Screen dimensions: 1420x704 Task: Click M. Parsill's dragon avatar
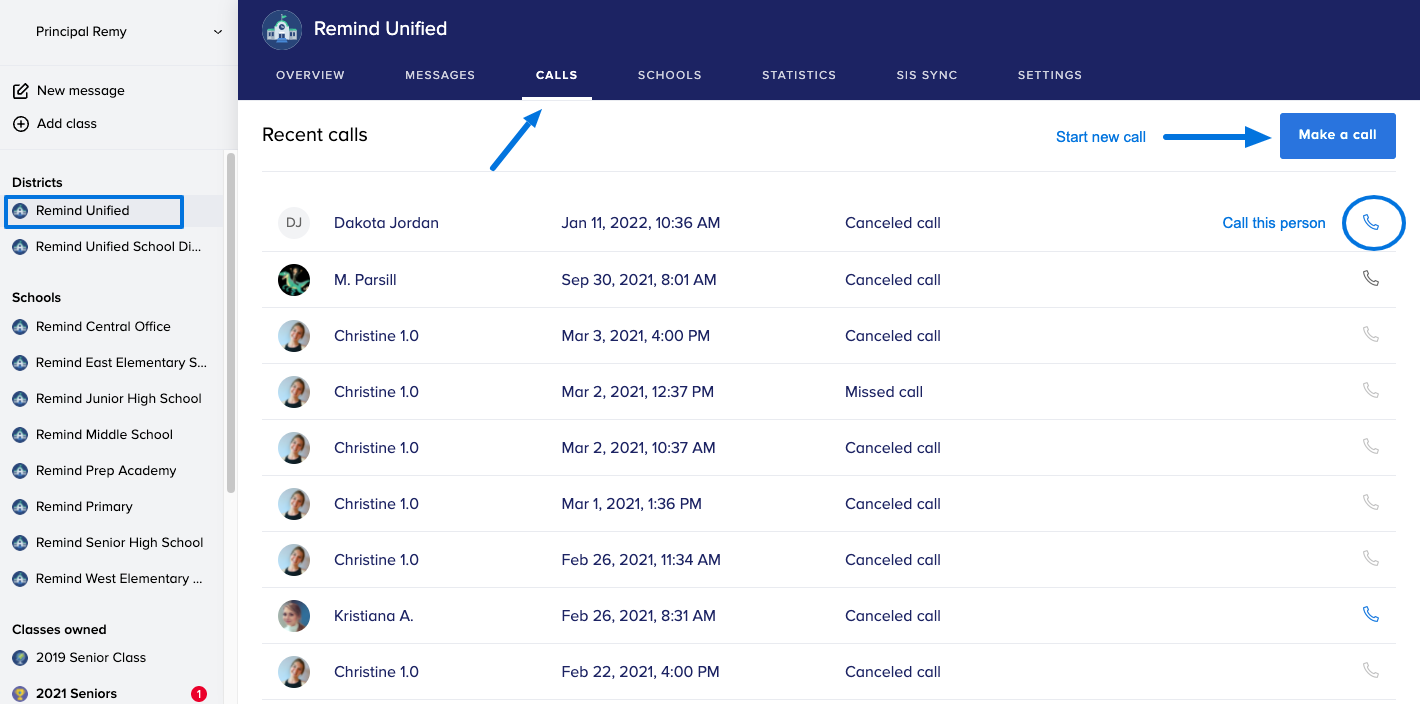click(x=294, y=280)
